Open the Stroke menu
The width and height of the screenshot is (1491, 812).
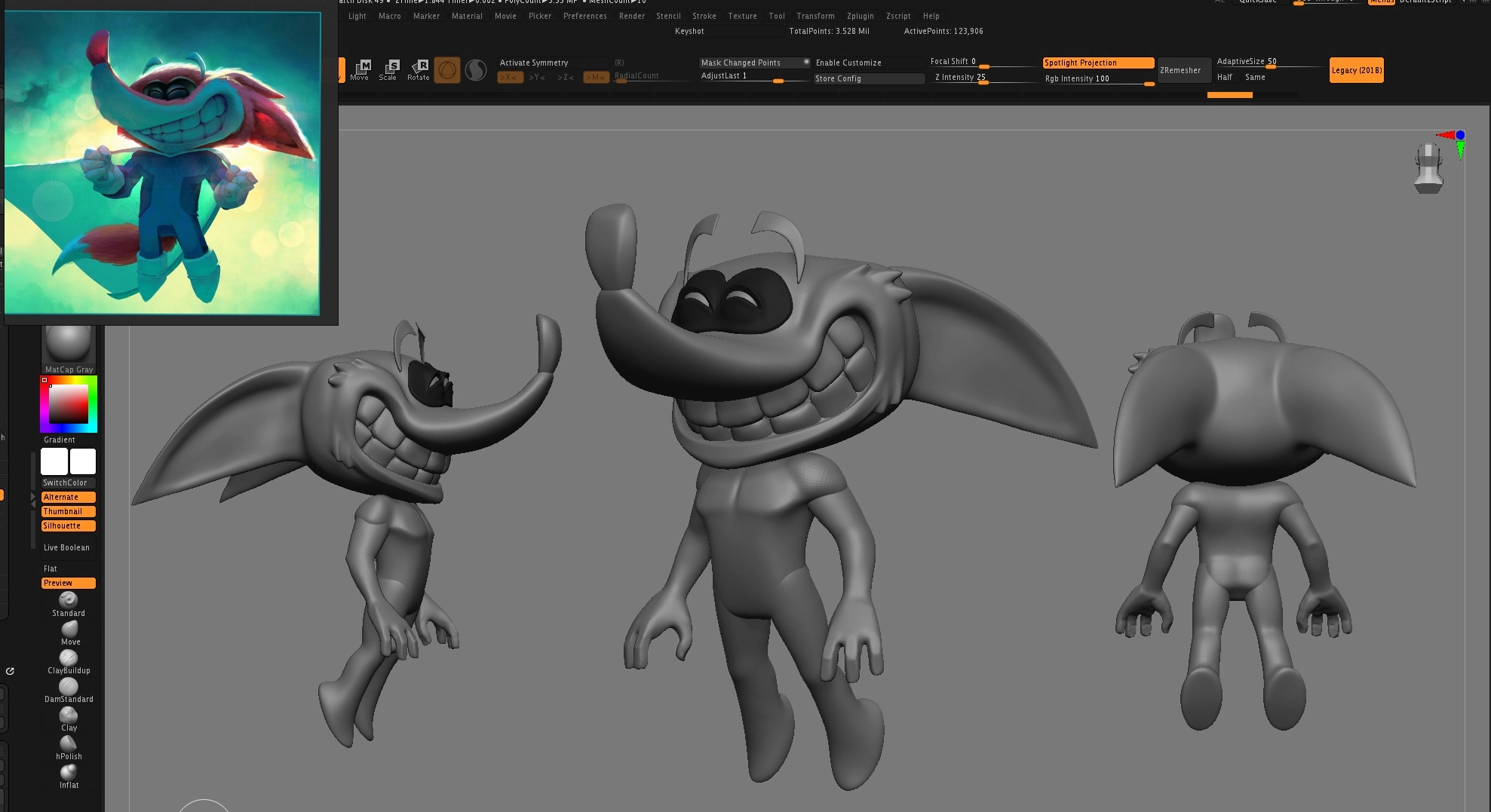point(704,16)
